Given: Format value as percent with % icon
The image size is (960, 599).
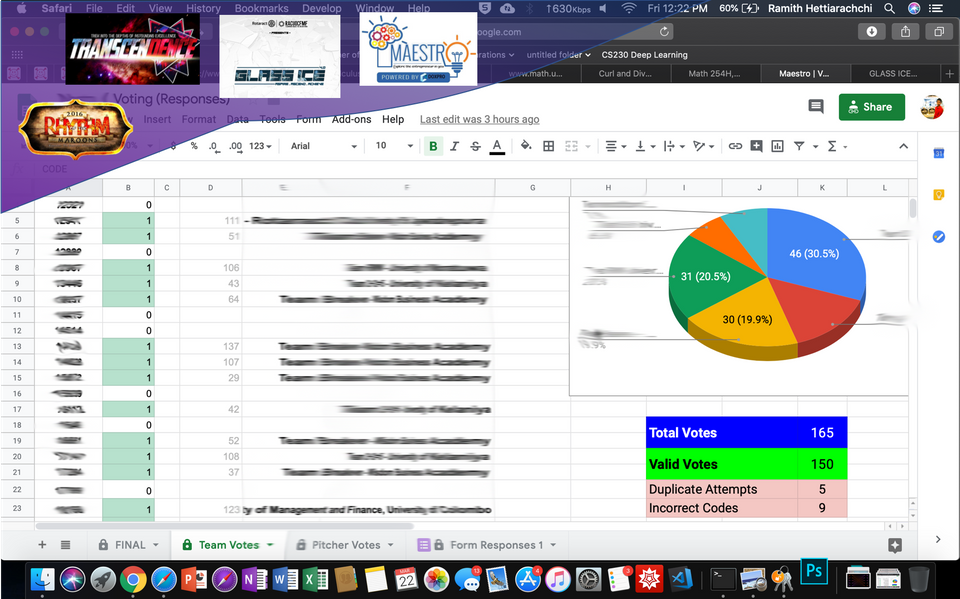Looking at the screenshot, I should click(x=195, y=146).
